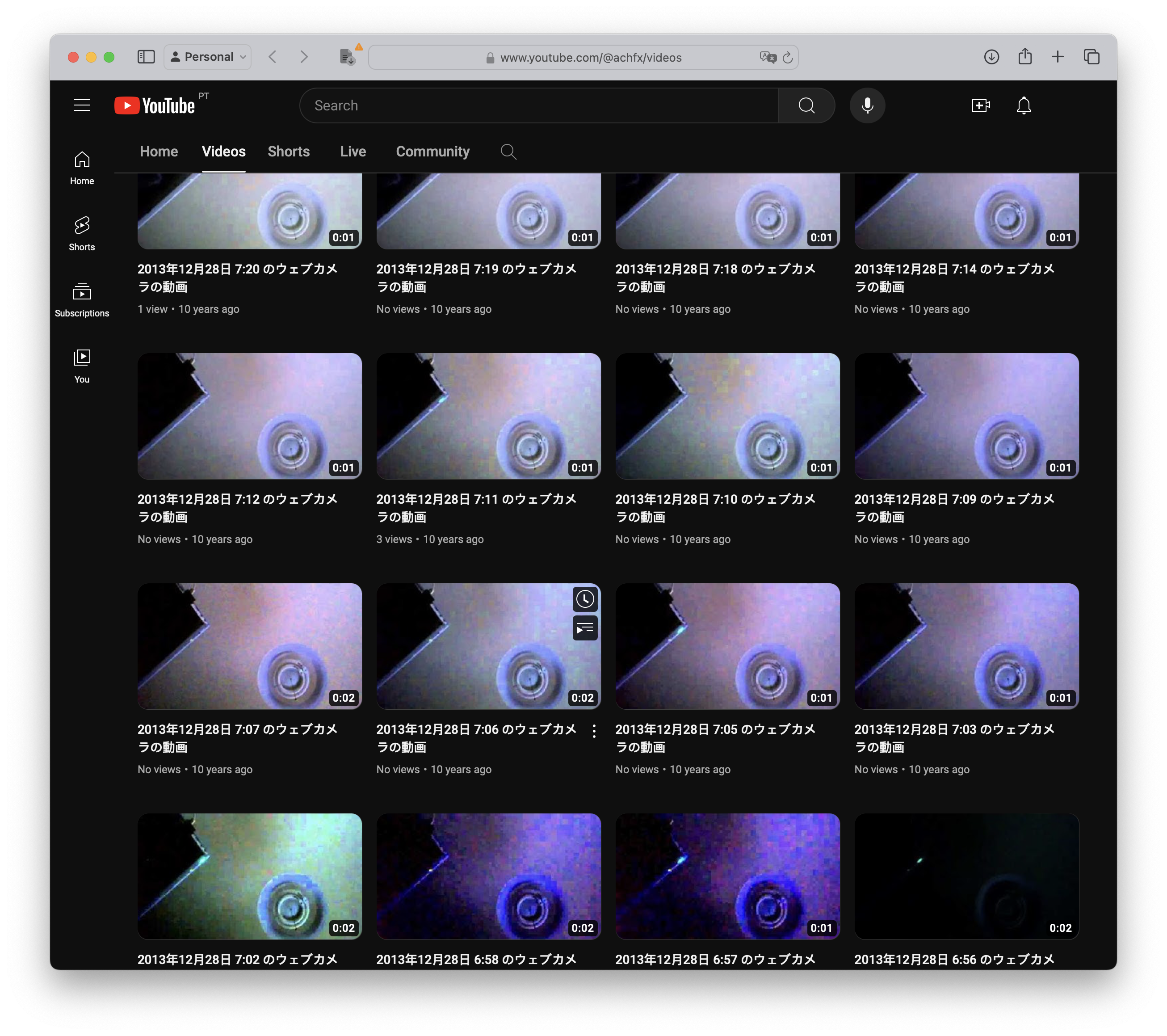
Task: Open Subscriptions in the left sidebar
Action: [82, 299]
